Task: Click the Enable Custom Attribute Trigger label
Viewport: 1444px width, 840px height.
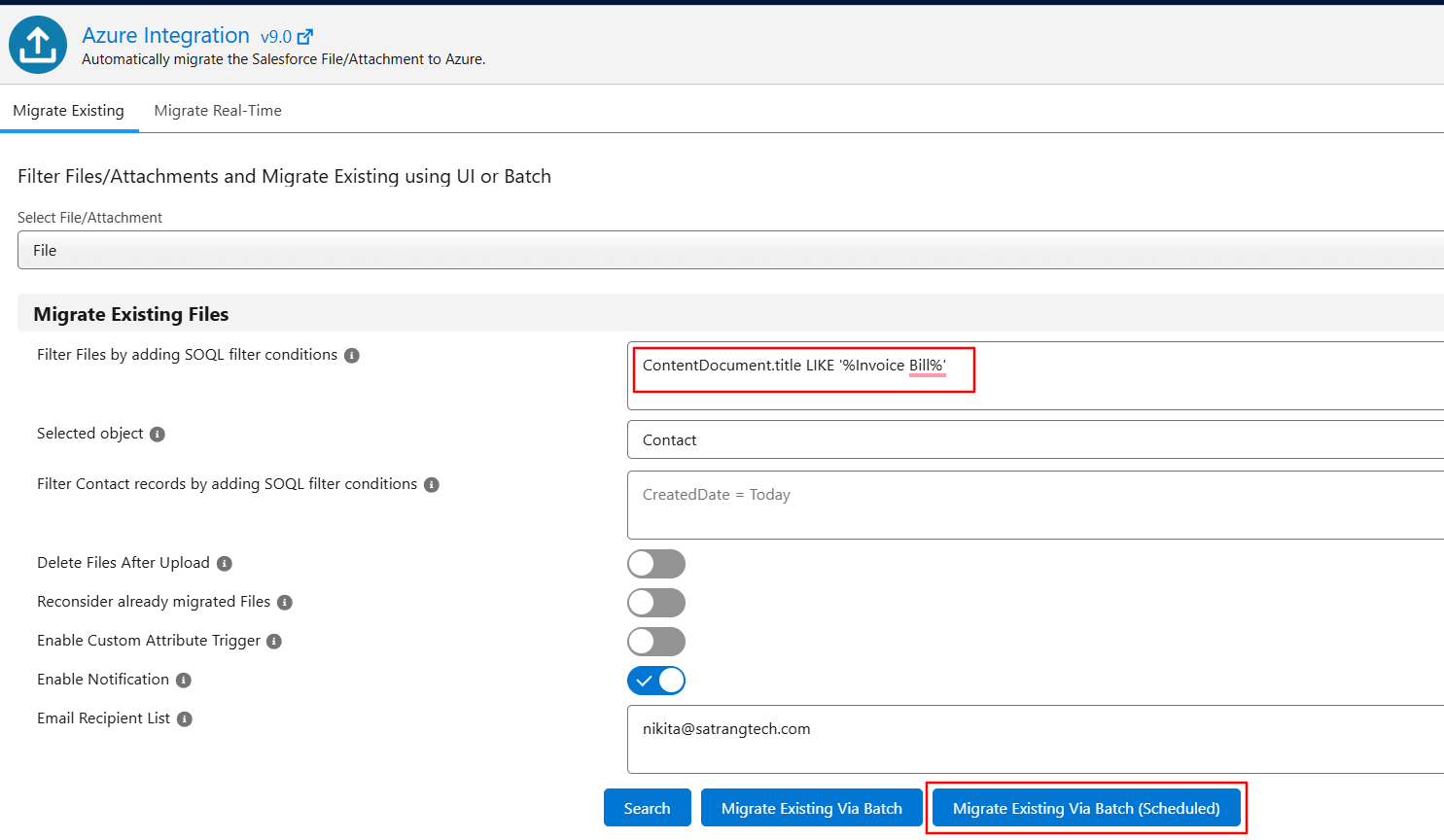Action: [149, 641]
